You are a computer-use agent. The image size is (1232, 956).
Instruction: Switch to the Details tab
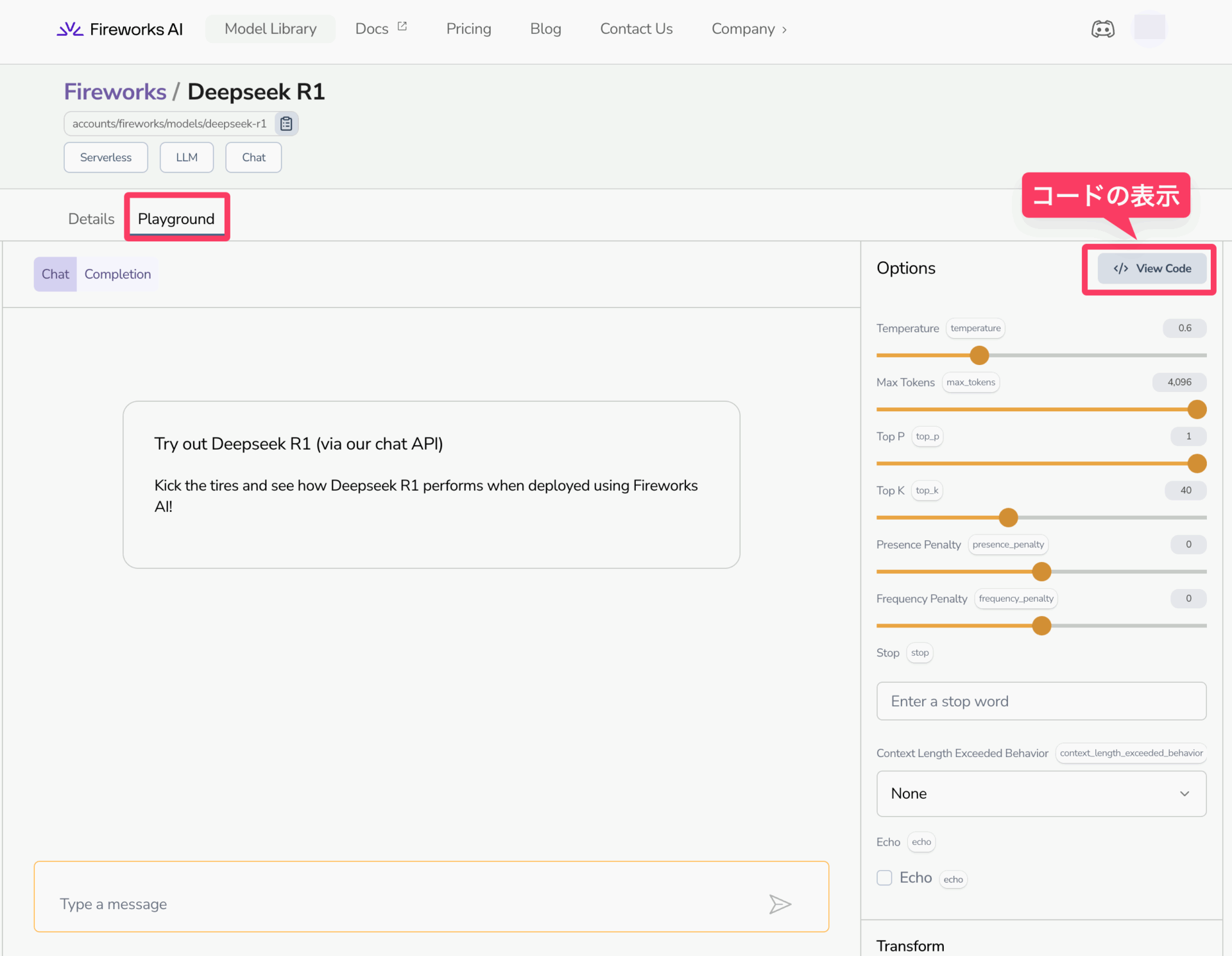(x=91, y=219)
